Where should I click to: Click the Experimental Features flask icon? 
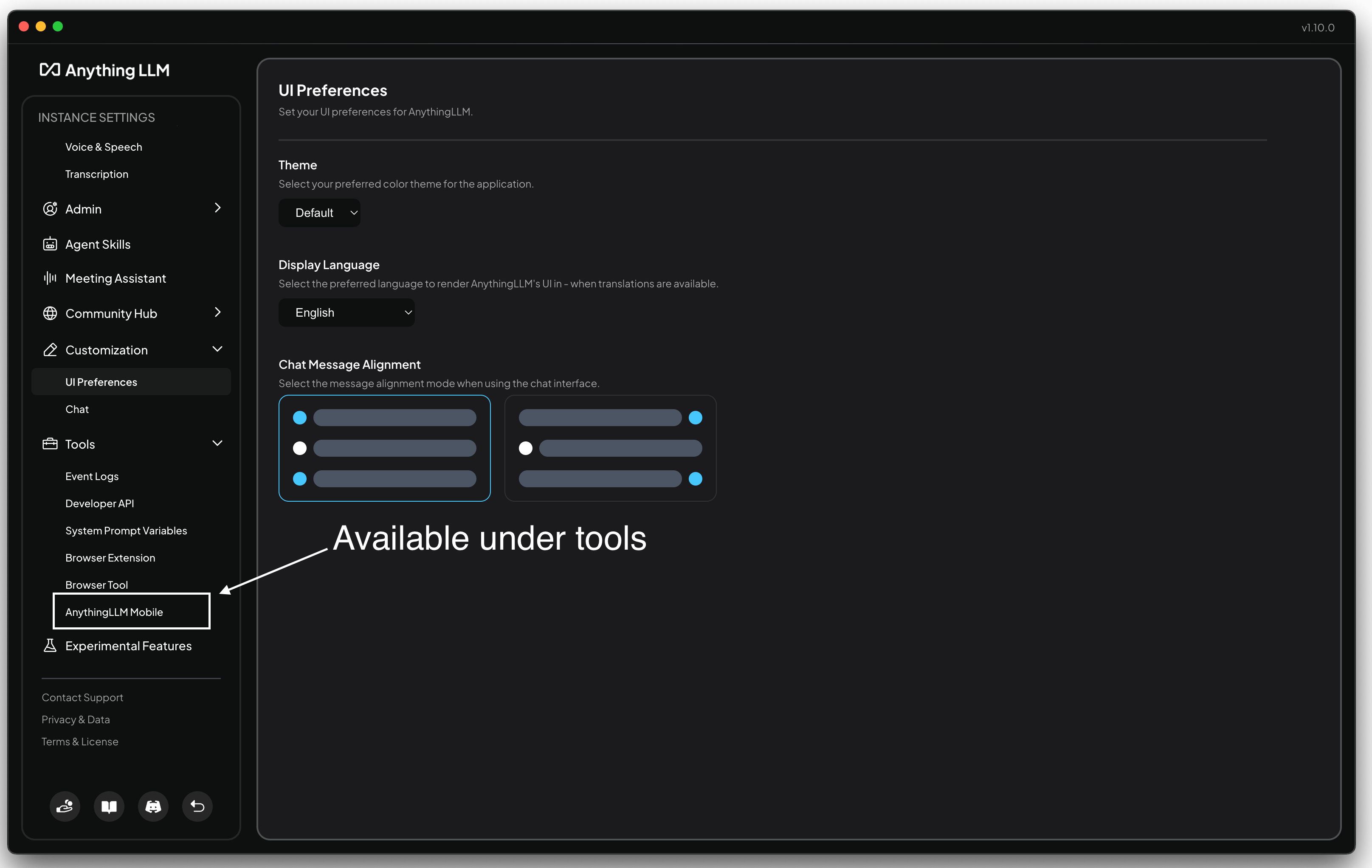[50, 645]
